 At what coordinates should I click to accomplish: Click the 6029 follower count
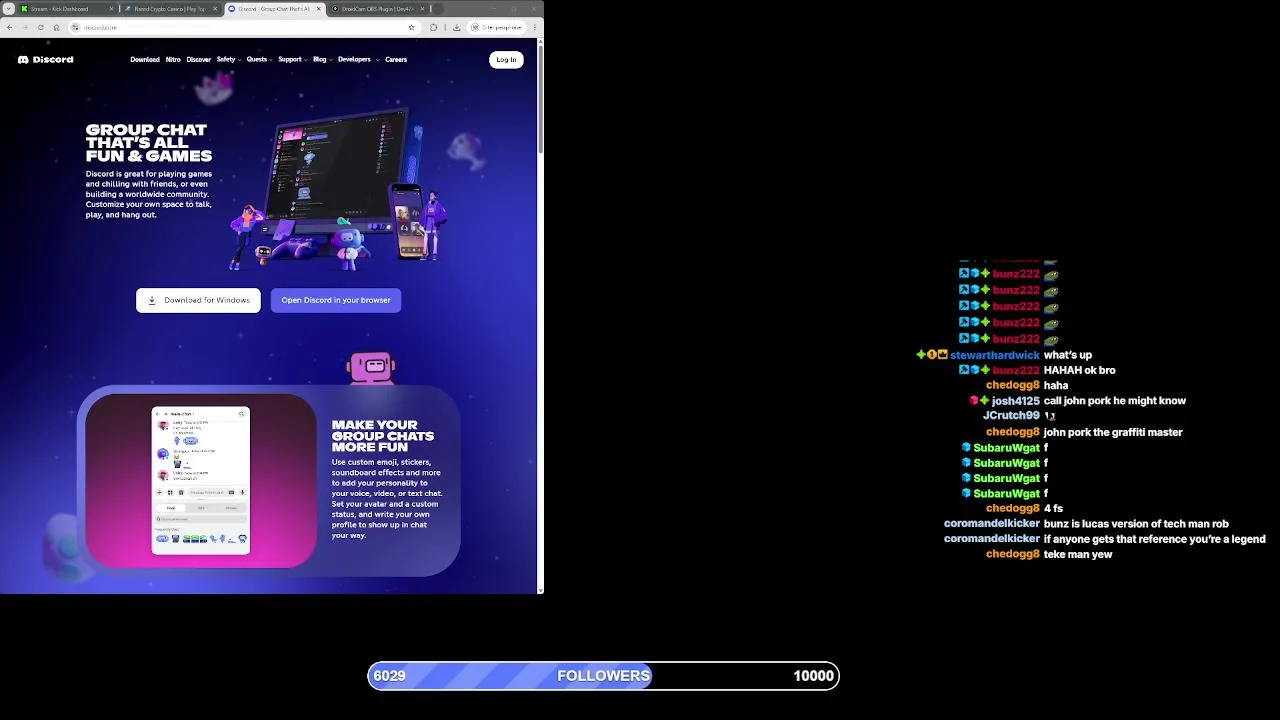click(x=389, y=676)
